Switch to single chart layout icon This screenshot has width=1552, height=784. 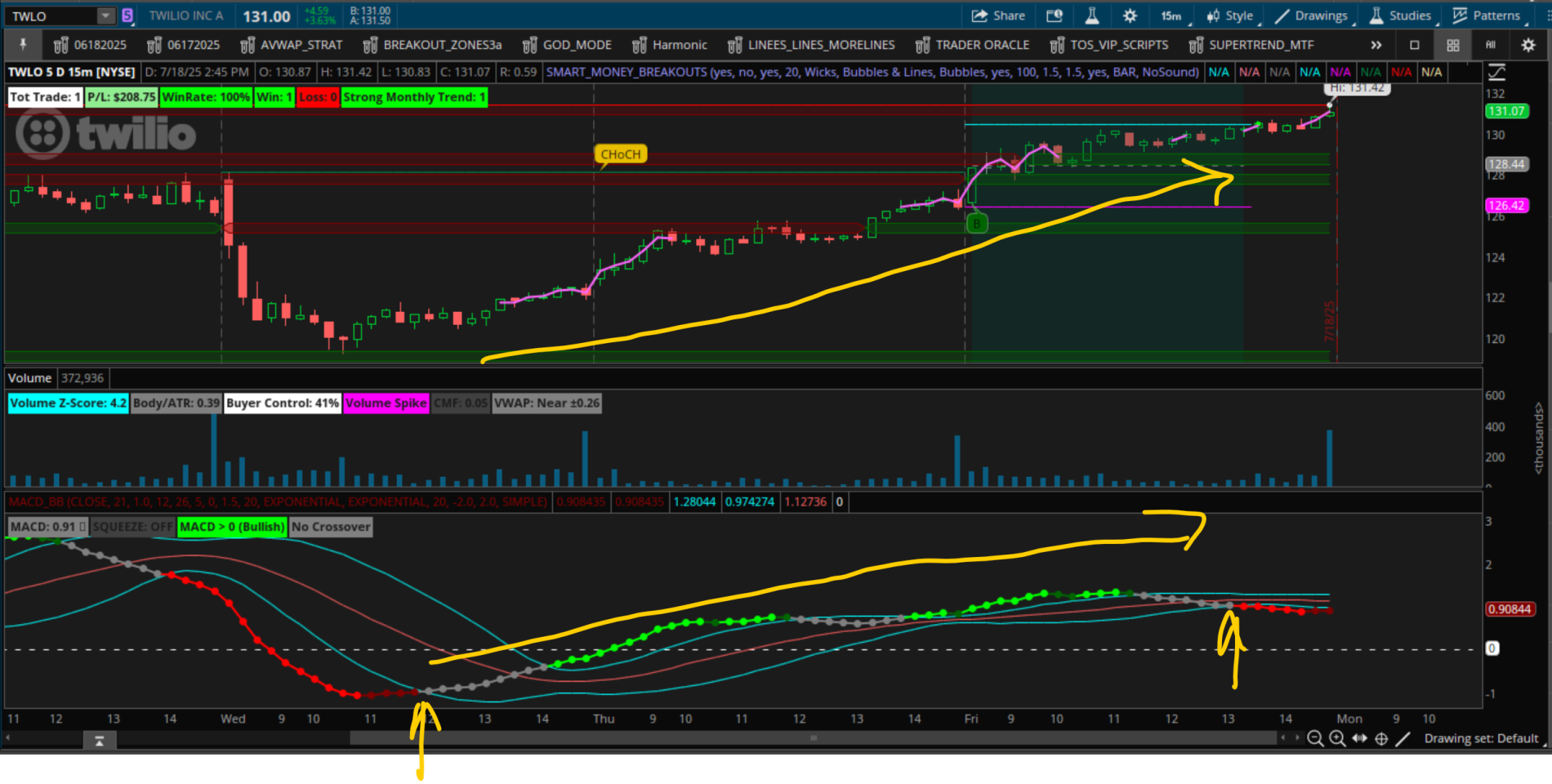pyautogui.click(x=1415, y=45)
